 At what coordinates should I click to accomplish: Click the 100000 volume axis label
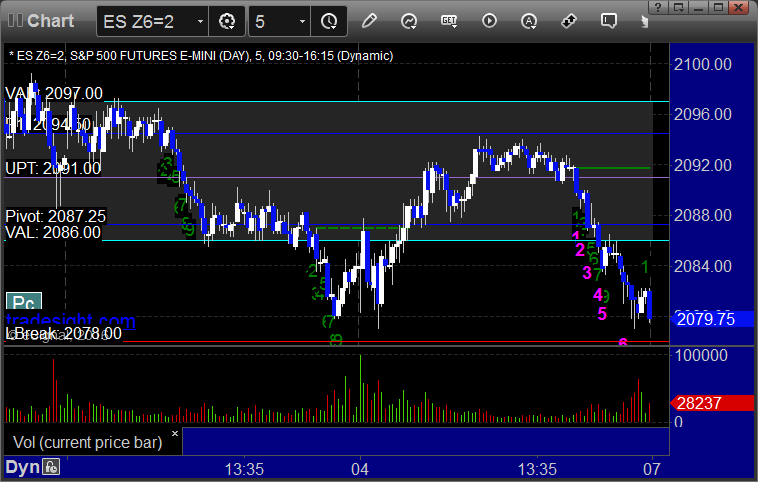pos(701,355)
